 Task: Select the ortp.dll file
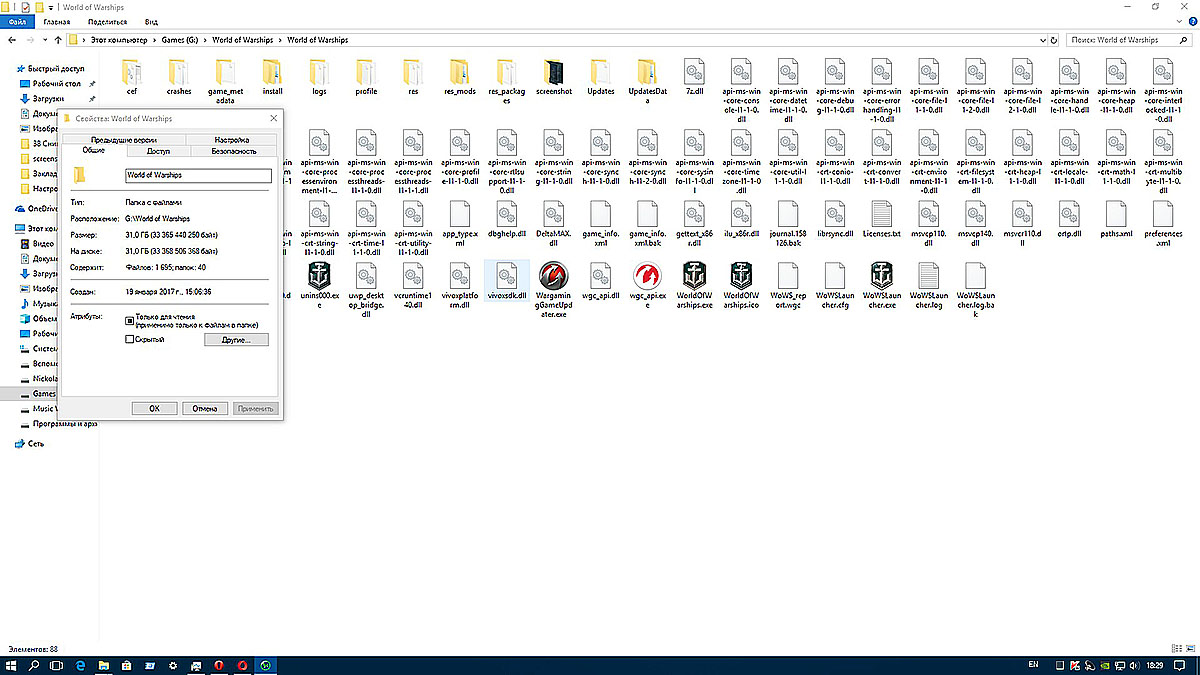point(1068,219)
